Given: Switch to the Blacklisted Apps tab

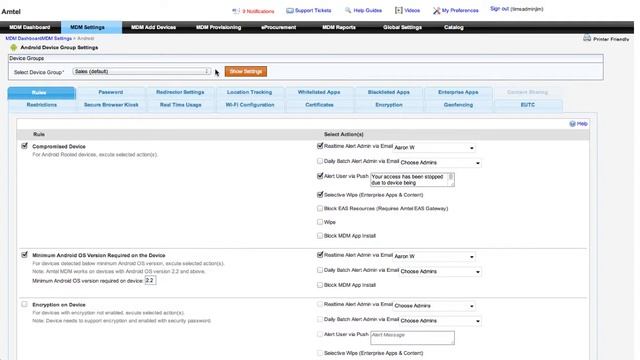Looking at the screenshot, I should click(x=389, y=92).
